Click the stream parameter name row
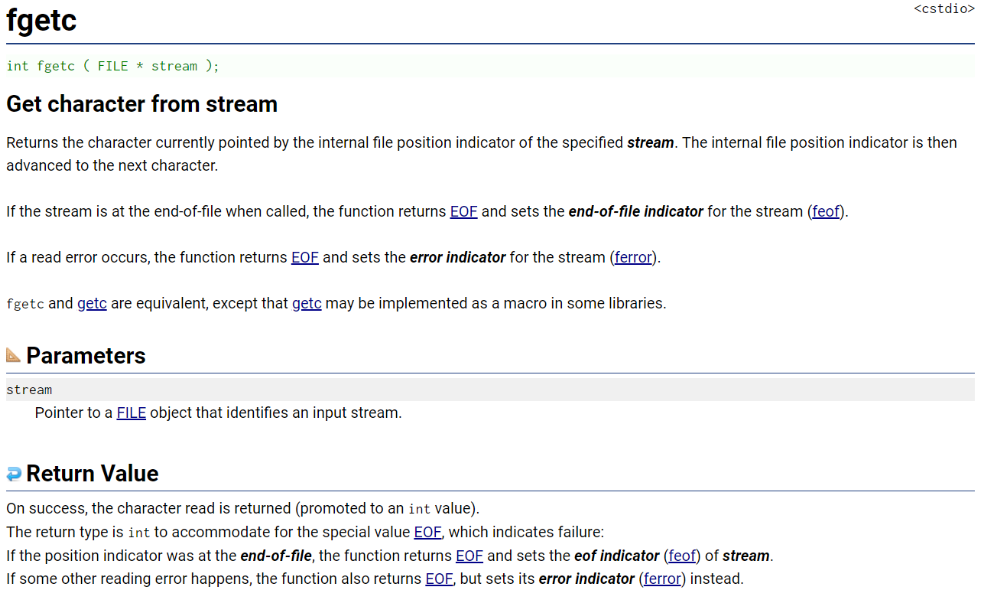This screenshot has height=612, width=996. [x=490, y=390]
